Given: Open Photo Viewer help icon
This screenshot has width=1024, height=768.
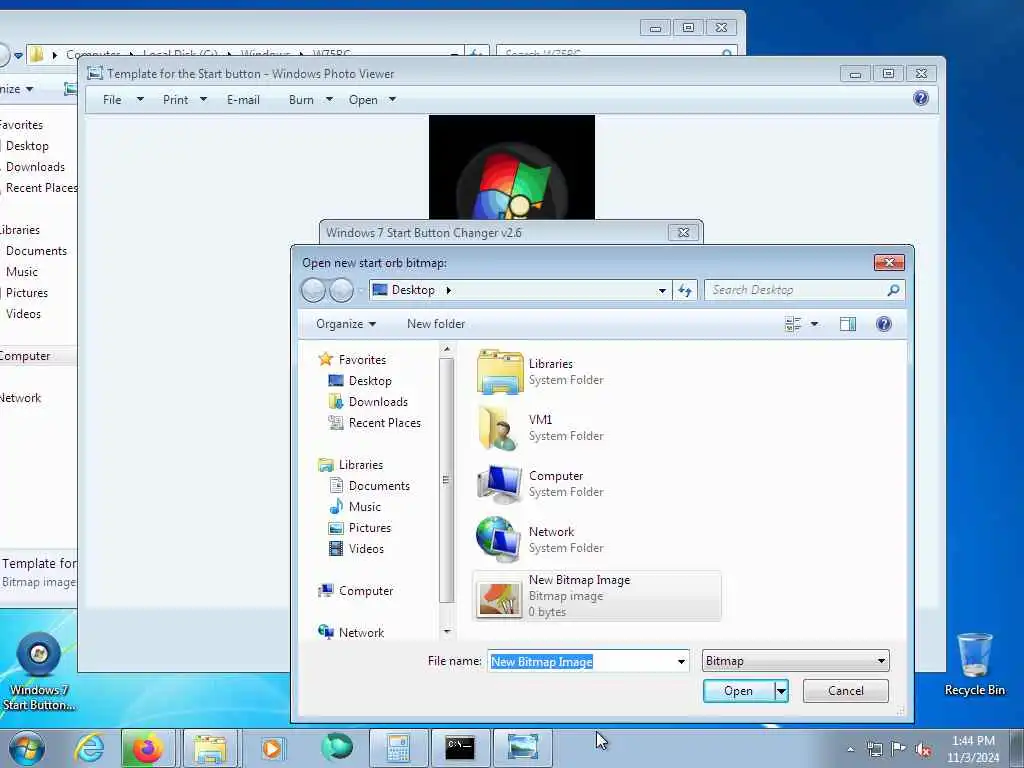Looking at the screenshot, I should [x=921, y=99].
